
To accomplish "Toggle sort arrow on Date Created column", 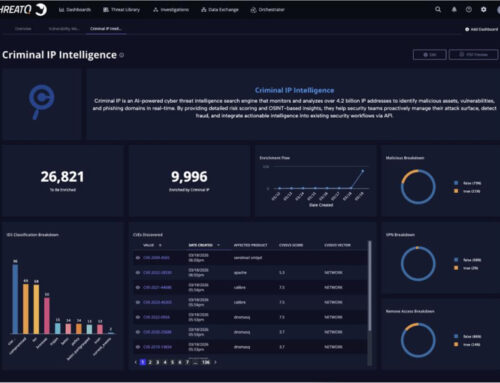I will 218,245.
